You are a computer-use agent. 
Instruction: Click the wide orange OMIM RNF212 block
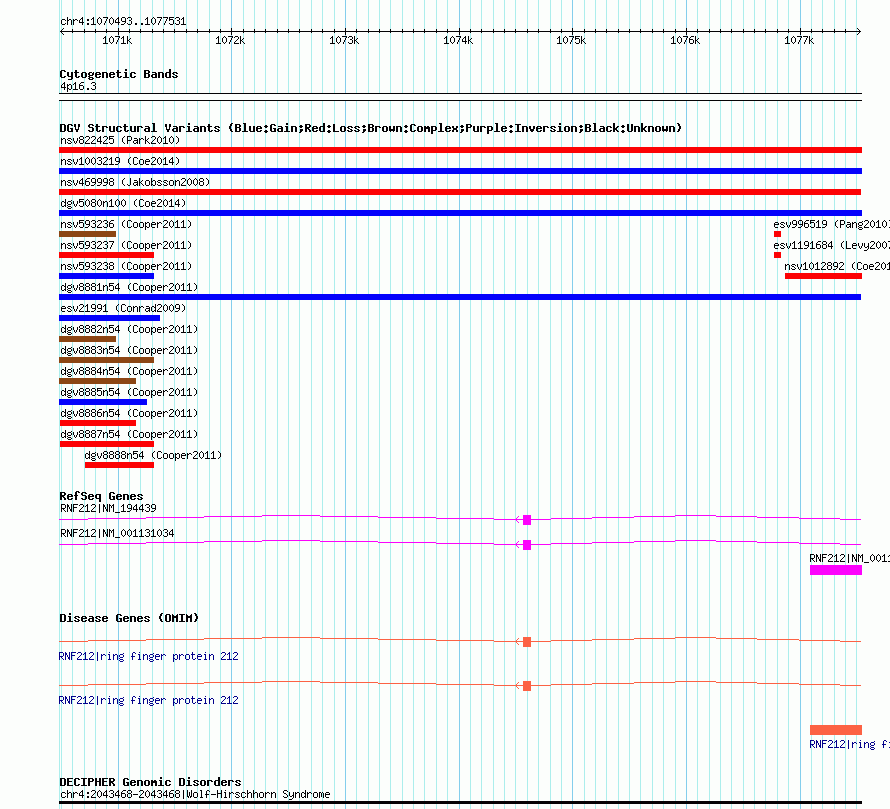(x=836, y=730)
